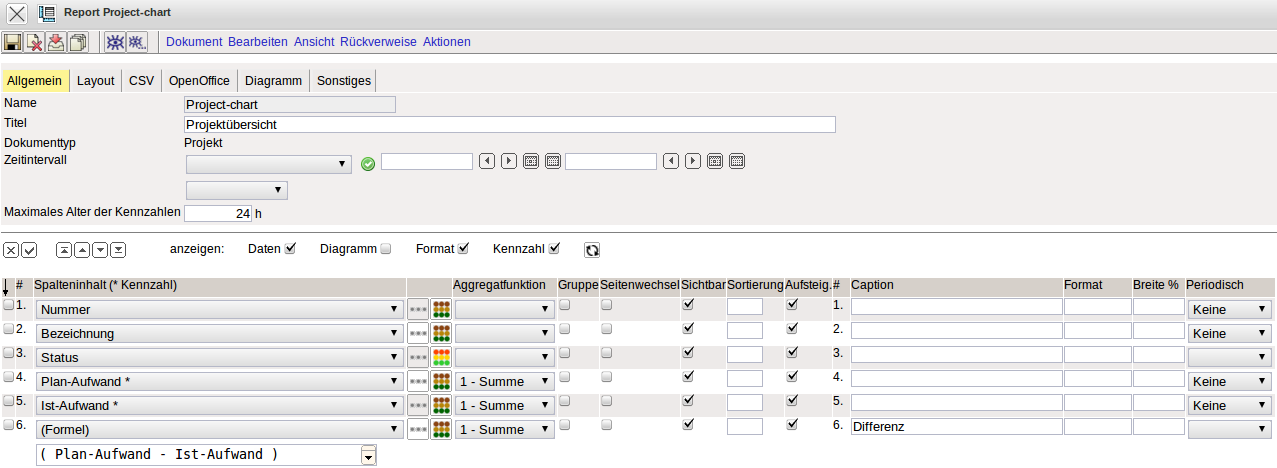
Task: Uncheck the Daten display checkbox
Action: [291, 249]
